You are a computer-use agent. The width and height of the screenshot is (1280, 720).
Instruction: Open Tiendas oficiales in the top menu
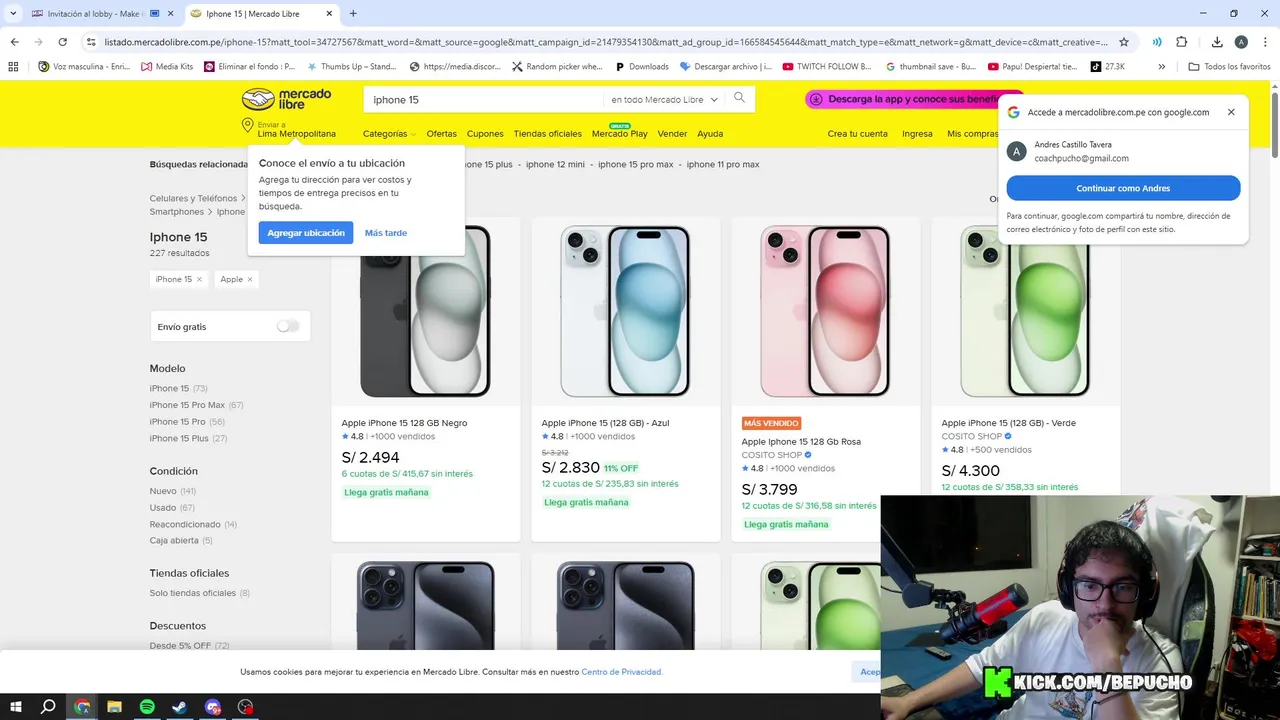click(547, 133)
